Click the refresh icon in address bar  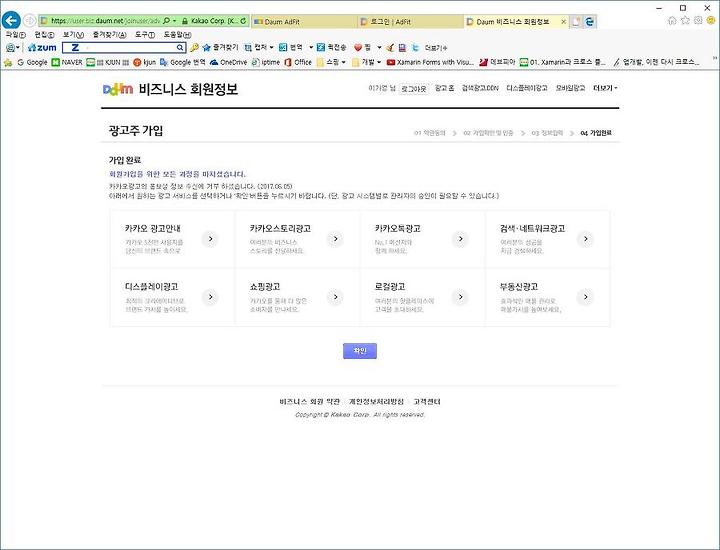point(243,21)
